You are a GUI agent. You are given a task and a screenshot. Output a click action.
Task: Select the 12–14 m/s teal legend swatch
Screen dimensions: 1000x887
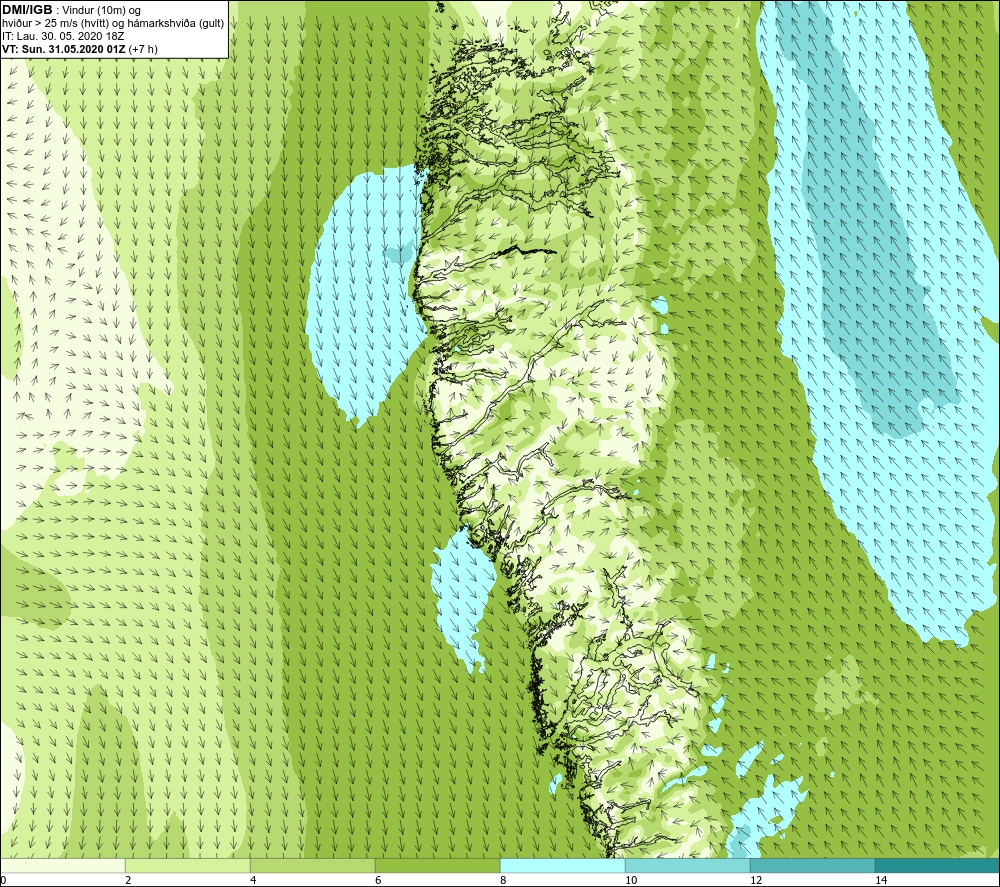click(812, 865)
